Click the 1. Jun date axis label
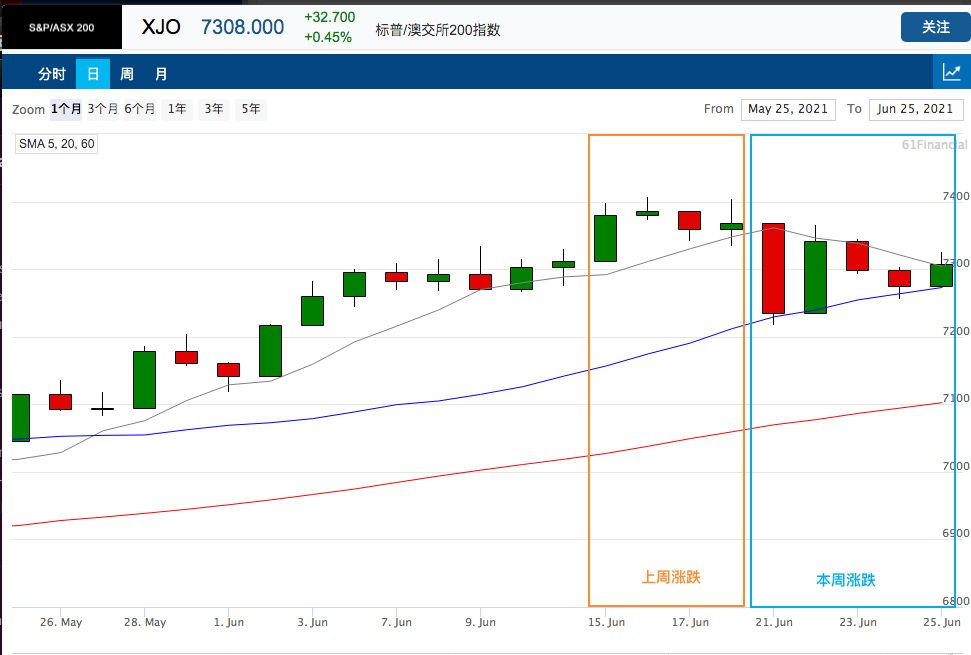Screen dimensions: 971x655 point(229,622)
